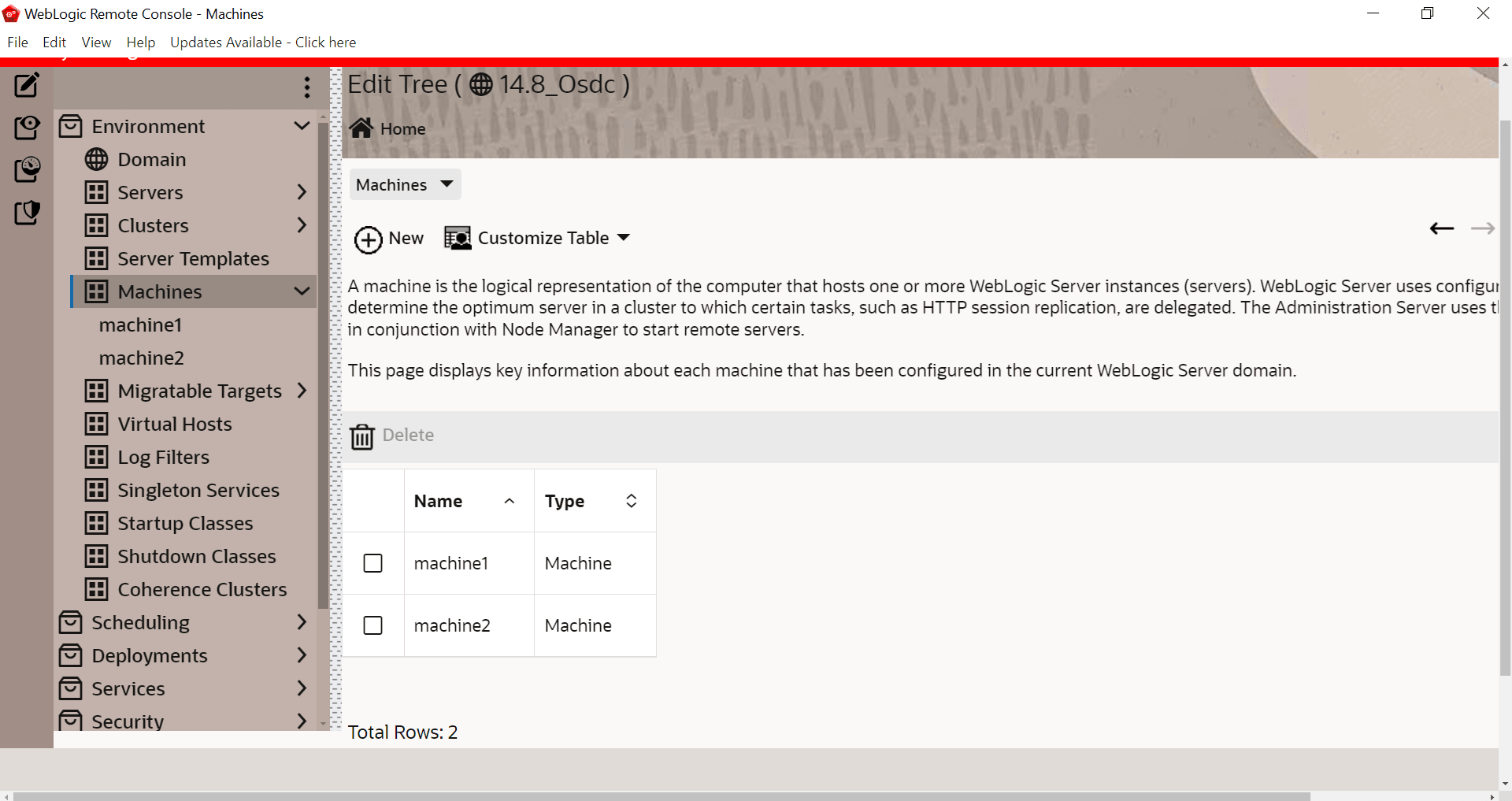
Task: Click the New plus-circle icon
Action: pyautogui.click(x=368, y=239)
